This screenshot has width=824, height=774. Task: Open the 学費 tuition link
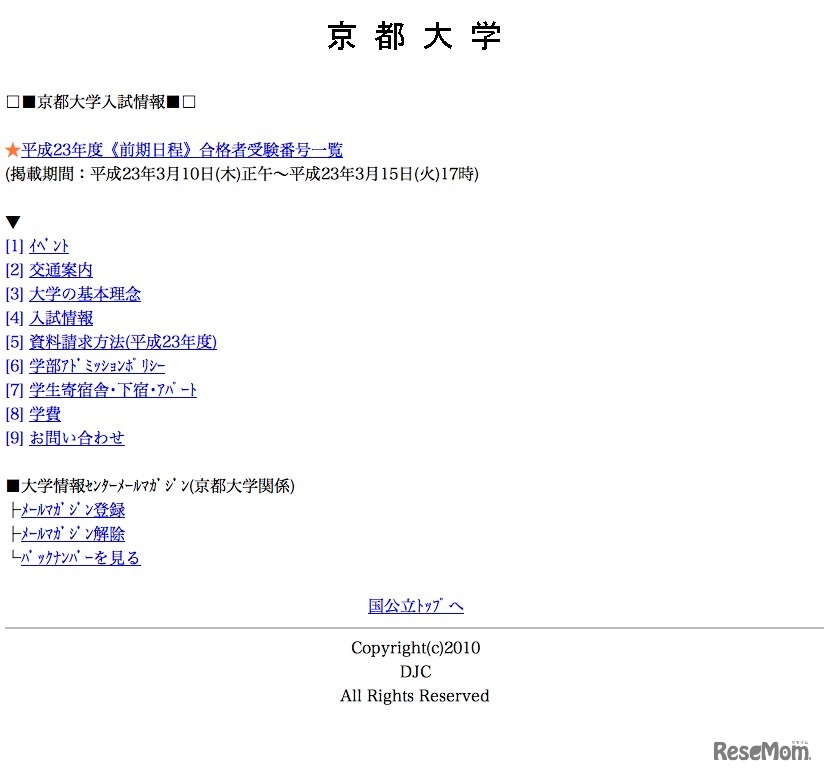pyautogui.click(x=46, y=414)
